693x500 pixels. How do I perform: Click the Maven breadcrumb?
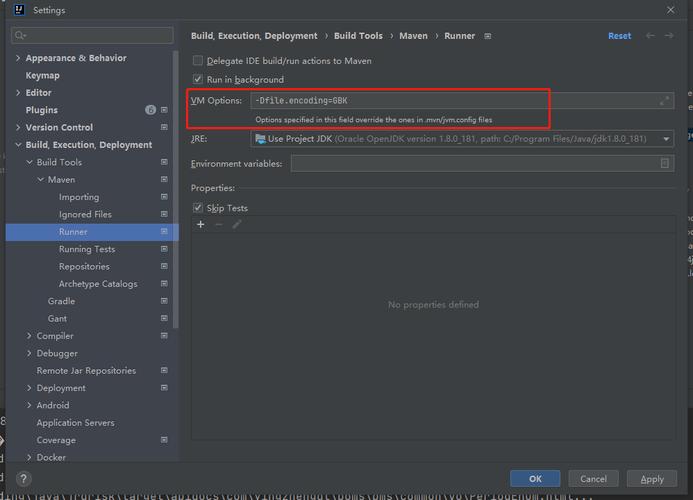(413, 36)
